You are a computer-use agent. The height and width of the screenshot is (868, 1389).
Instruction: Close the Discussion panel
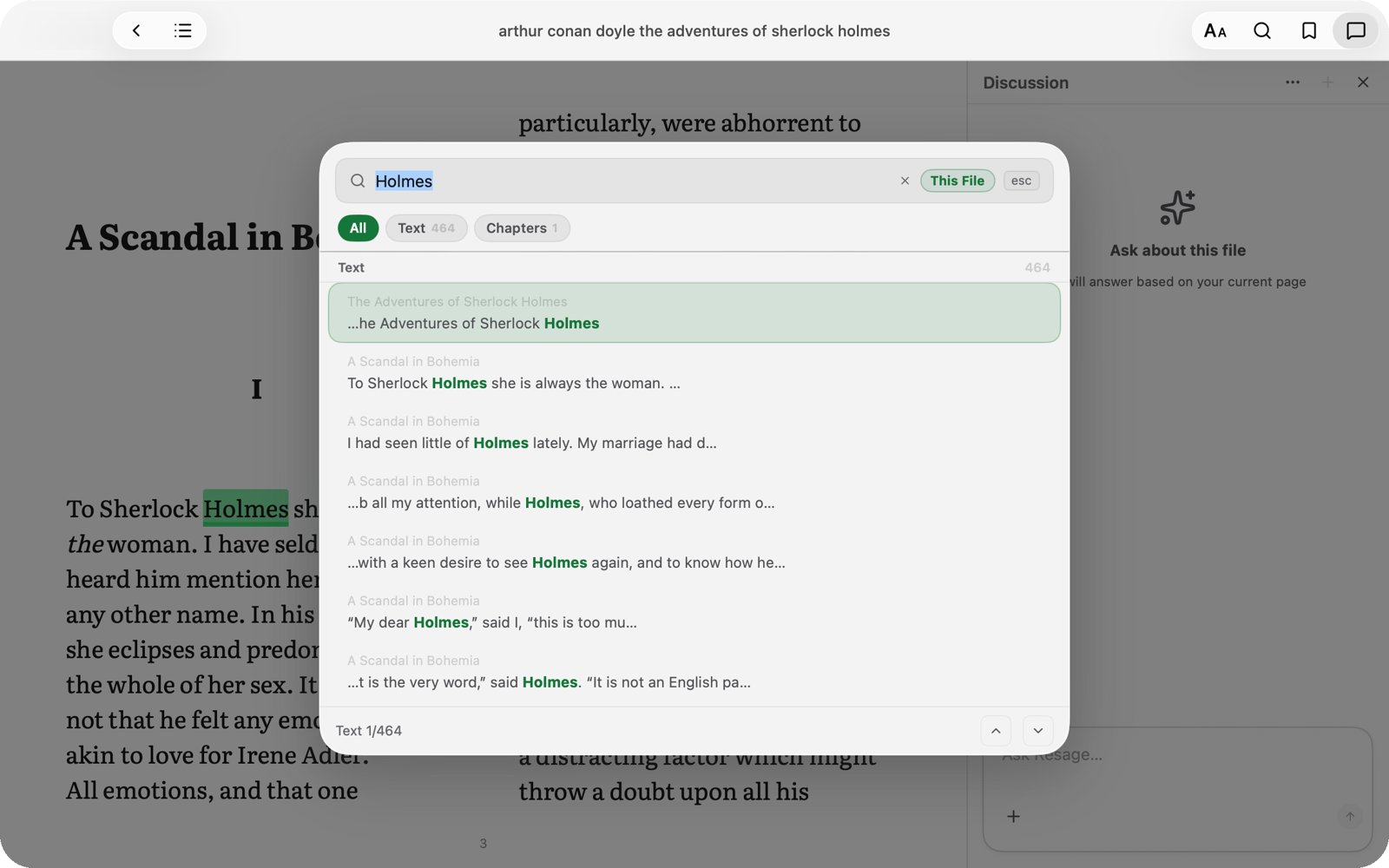[x=1363, y=82]
